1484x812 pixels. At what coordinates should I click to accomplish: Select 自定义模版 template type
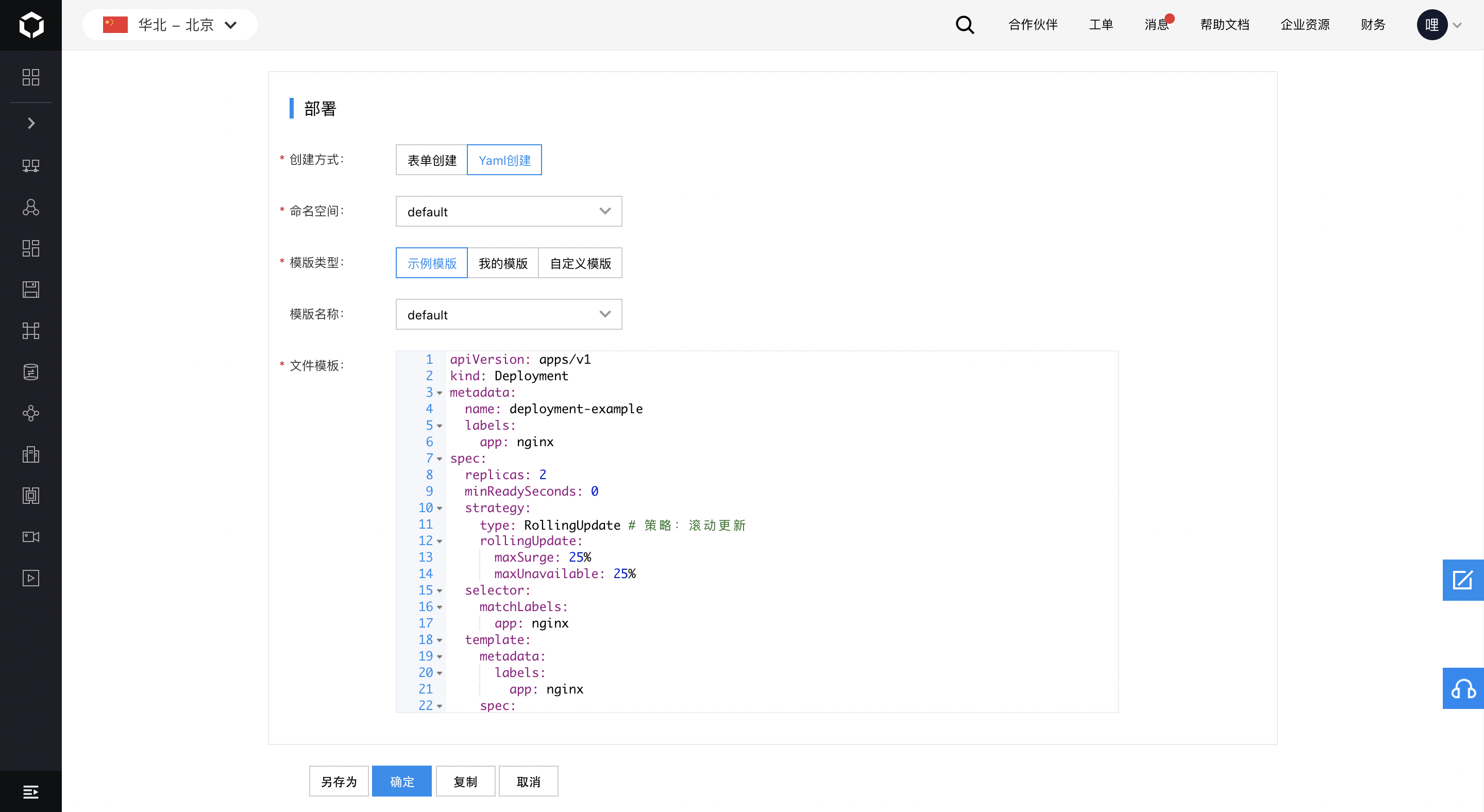click(580, 263)
